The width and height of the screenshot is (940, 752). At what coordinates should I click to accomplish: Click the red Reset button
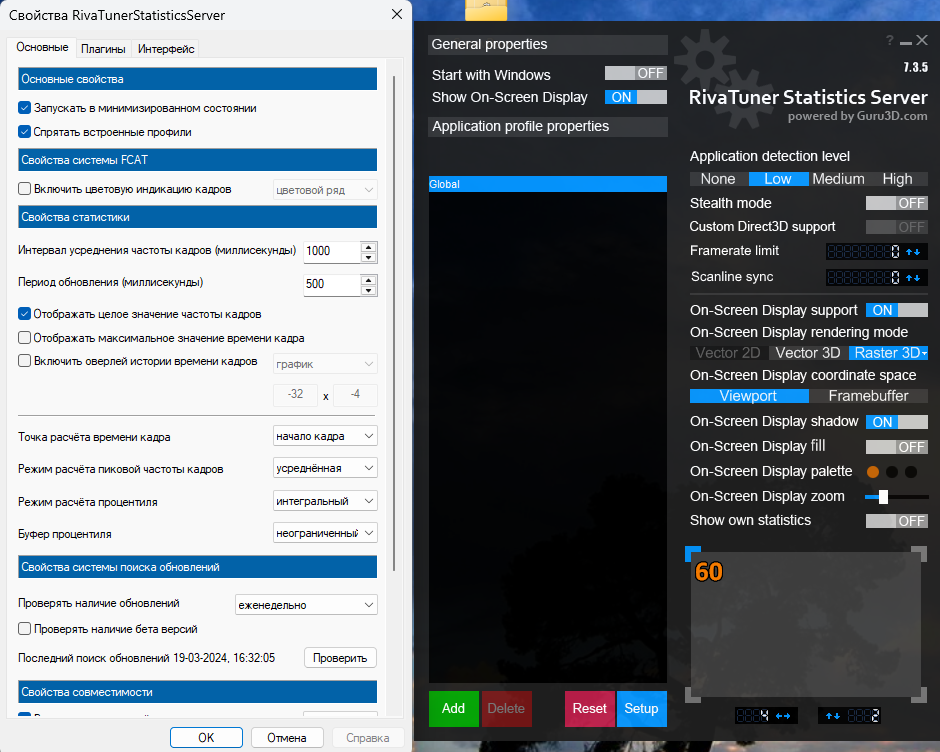tap(589, 709)
